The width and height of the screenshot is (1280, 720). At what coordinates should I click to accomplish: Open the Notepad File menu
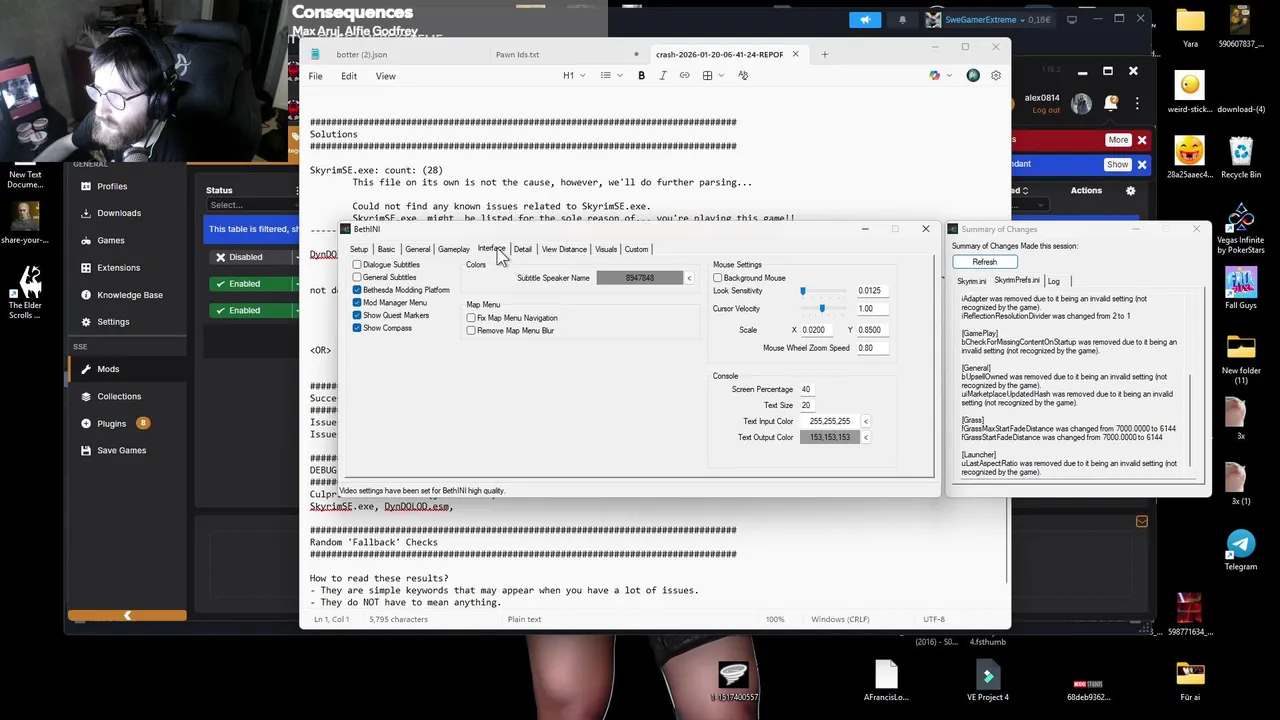pyautogui.click(x=315, y=76)
